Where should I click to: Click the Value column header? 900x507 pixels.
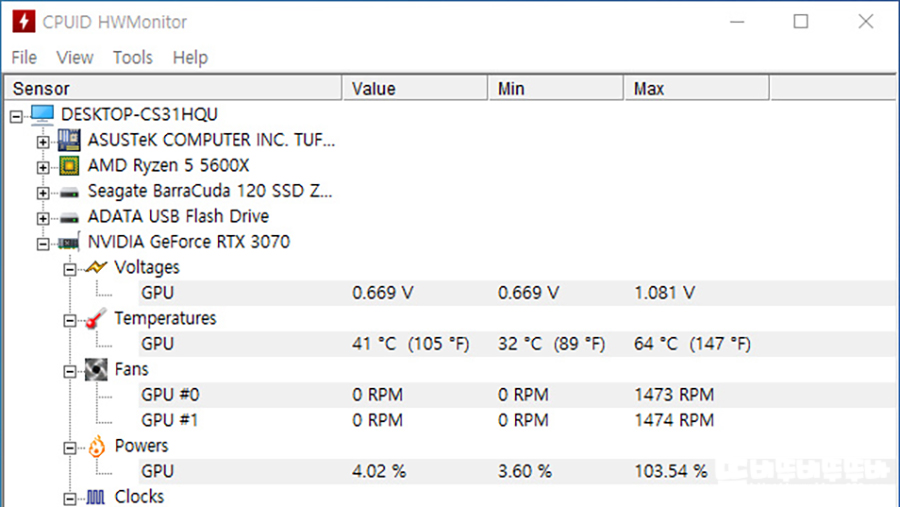point(415,89)
